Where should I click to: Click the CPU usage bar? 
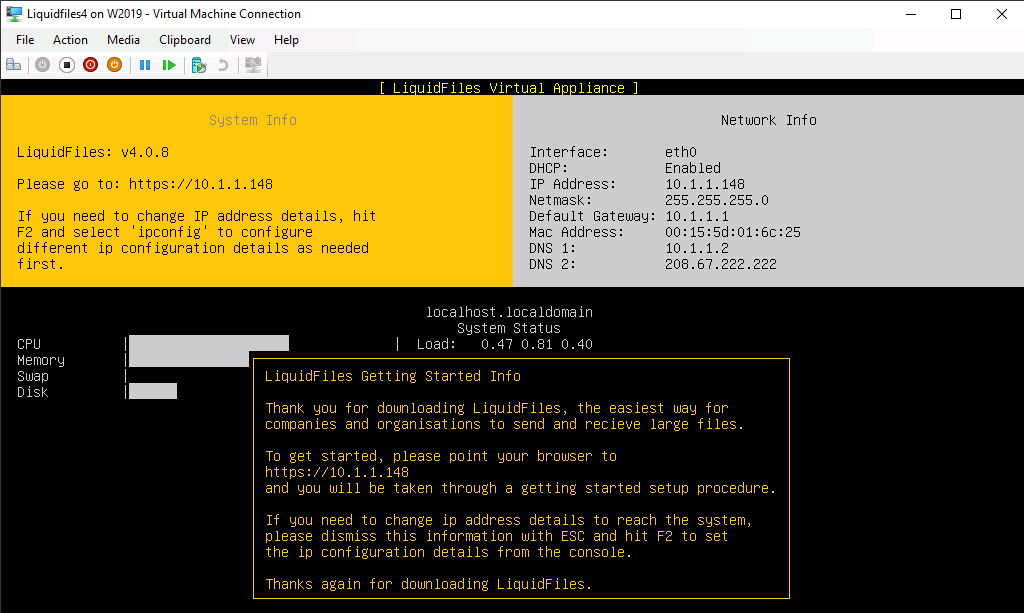tap(208, 344)
